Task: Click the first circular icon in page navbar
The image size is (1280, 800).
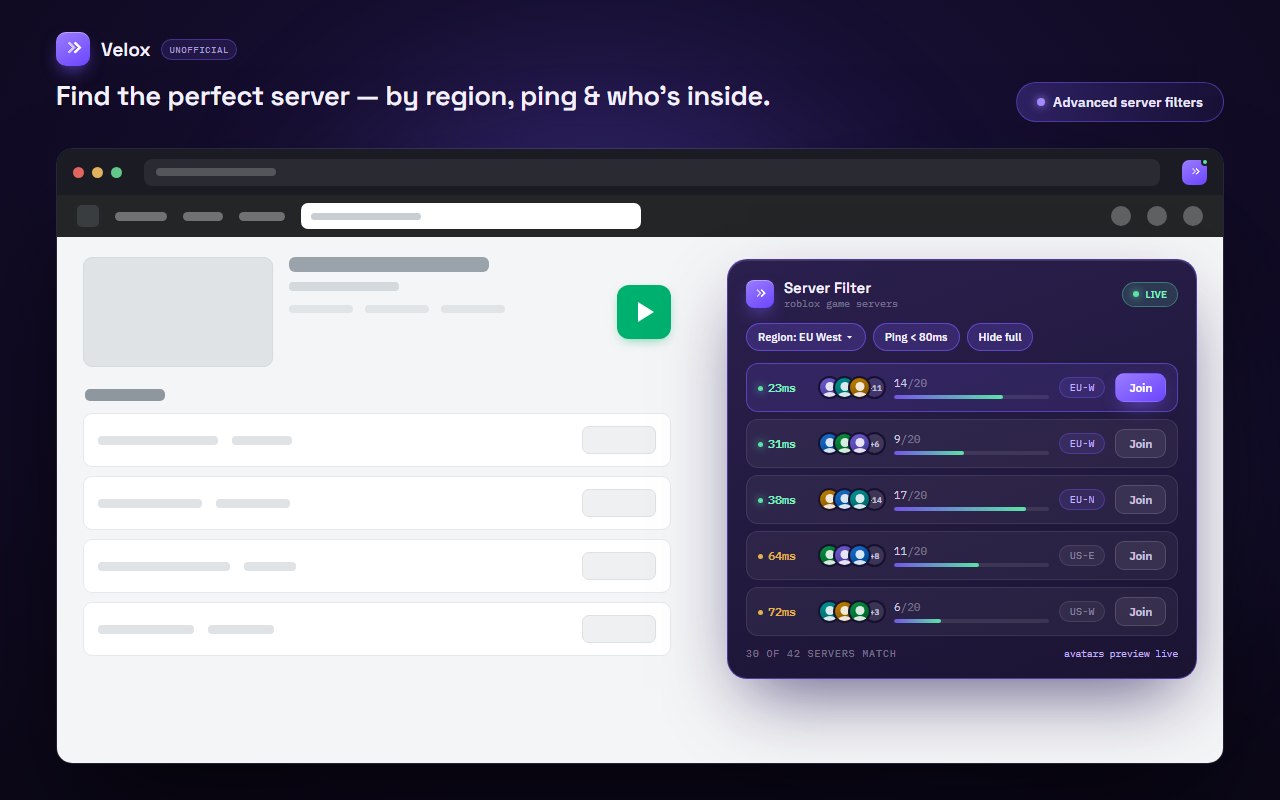Action: click(x=1121, y=216)
